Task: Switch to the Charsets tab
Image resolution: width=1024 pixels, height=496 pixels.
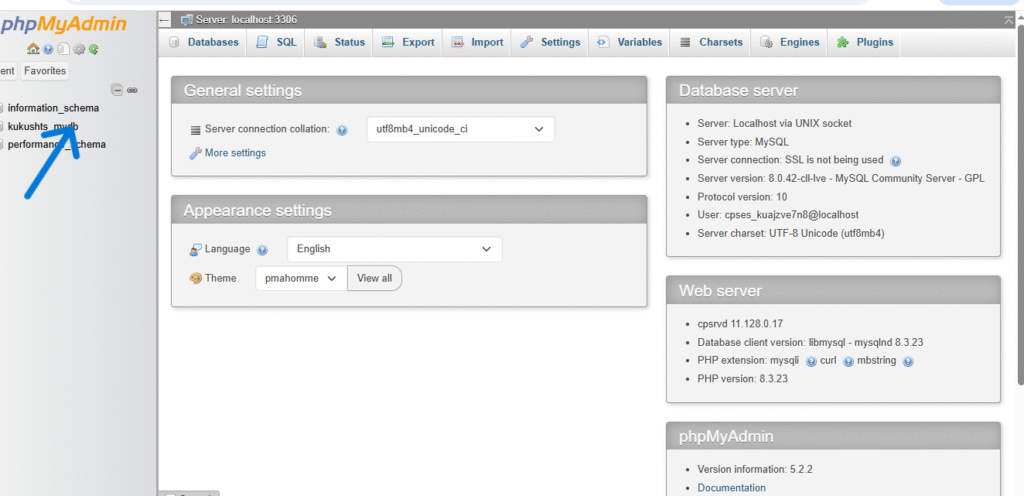Action: (x=711, y=42)
